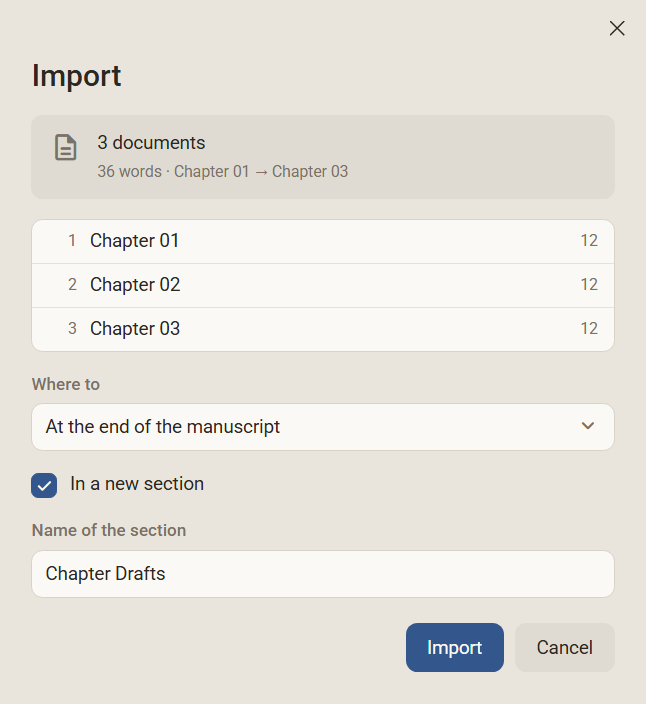Expand the dropdown chevron arrow
The width and height of the screenshot is (646, 704).
[x=588, y=426]
